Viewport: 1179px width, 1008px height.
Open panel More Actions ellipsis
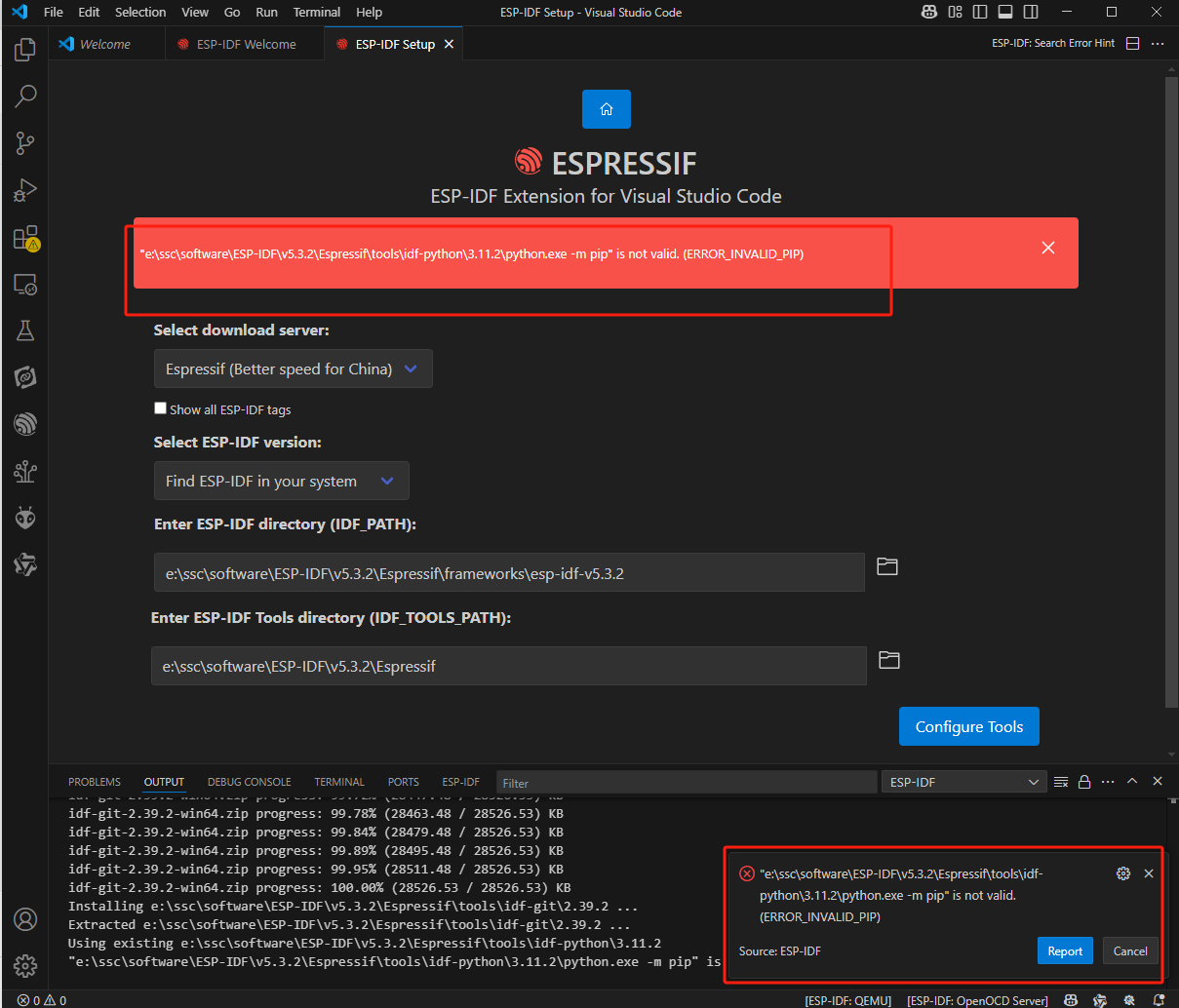tap(1108, 782)
